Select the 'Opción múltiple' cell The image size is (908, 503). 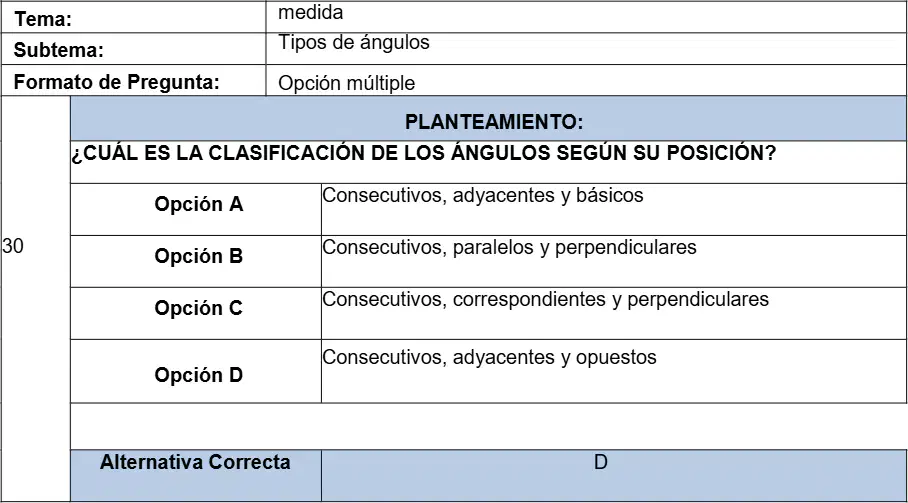[x=586, y=80]
